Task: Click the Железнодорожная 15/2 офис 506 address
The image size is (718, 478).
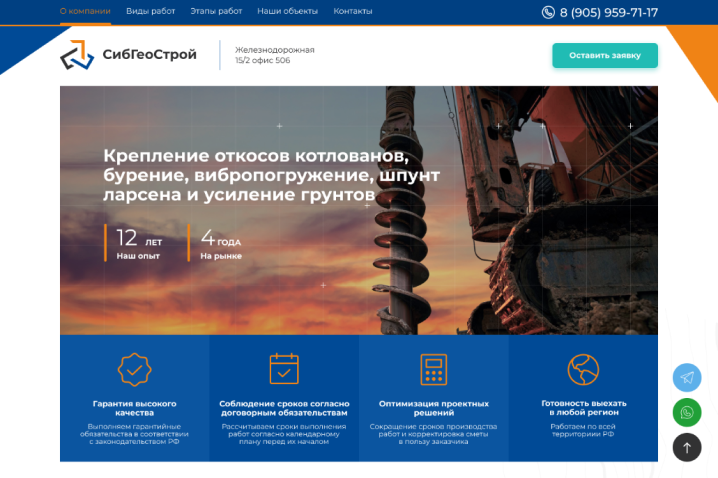Action: (275, 55)
